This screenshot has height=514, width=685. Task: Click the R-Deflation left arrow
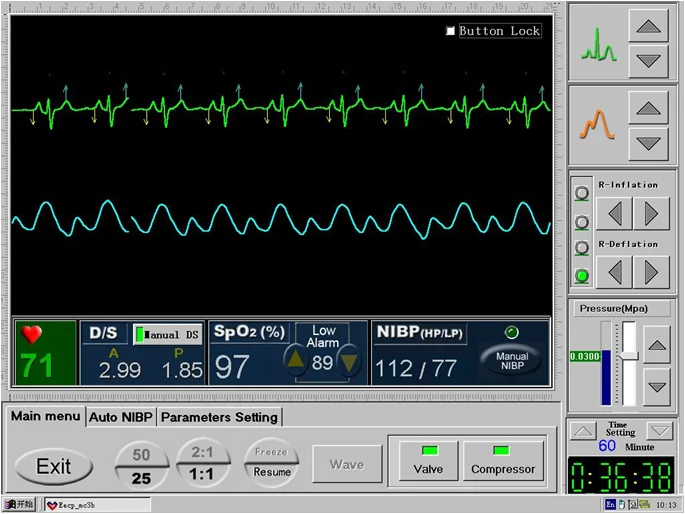pyautogui.click(x=617, y=271)
